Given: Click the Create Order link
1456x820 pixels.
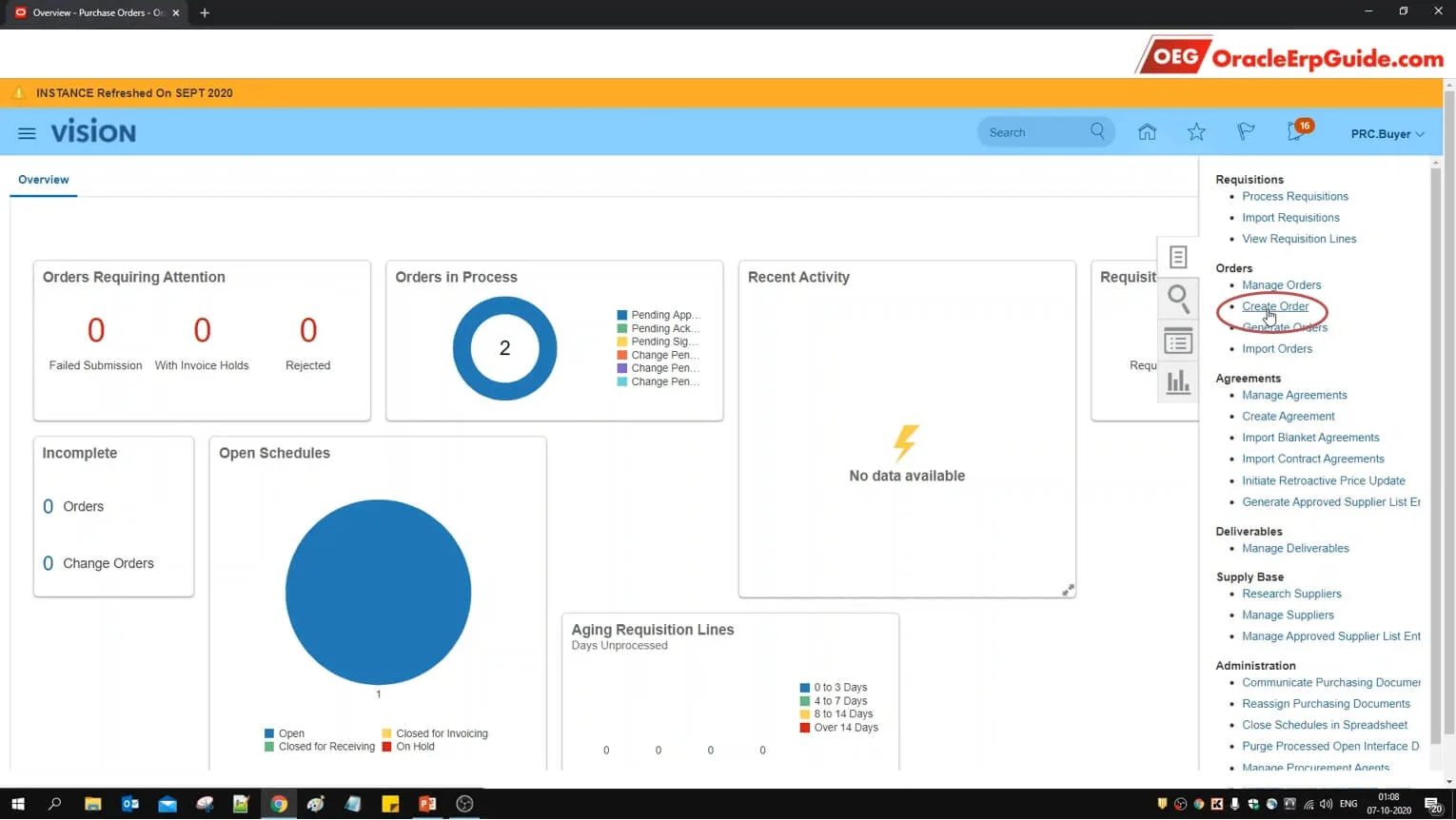Looking at the screenshot, I should point(1275,306).
